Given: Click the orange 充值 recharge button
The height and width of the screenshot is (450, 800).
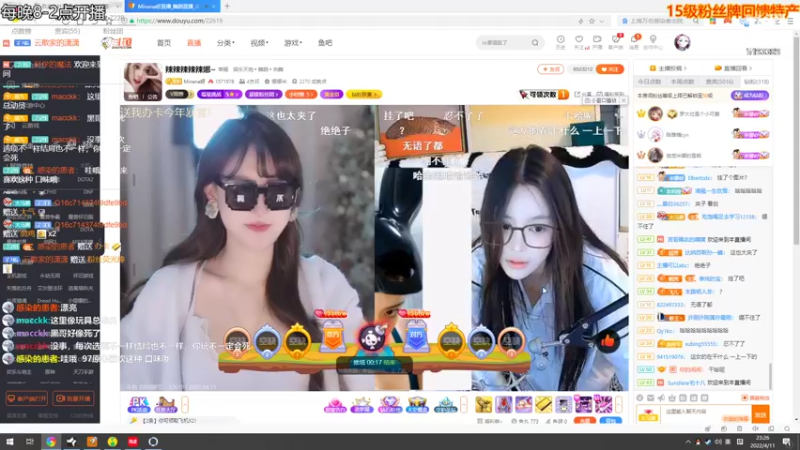Looking at the screenshot, I should 585,421.
